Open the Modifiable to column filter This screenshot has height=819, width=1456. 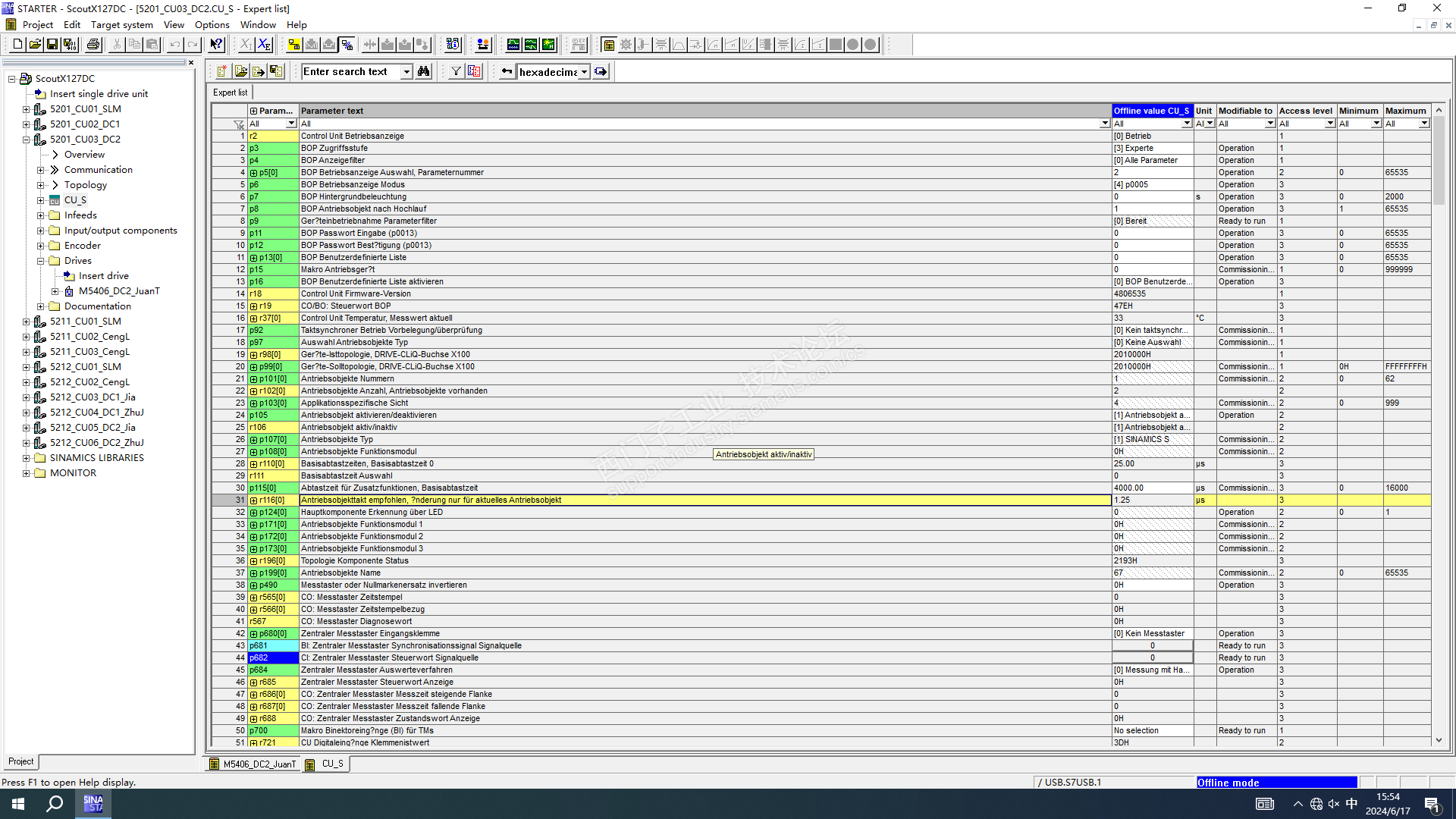1269,124
